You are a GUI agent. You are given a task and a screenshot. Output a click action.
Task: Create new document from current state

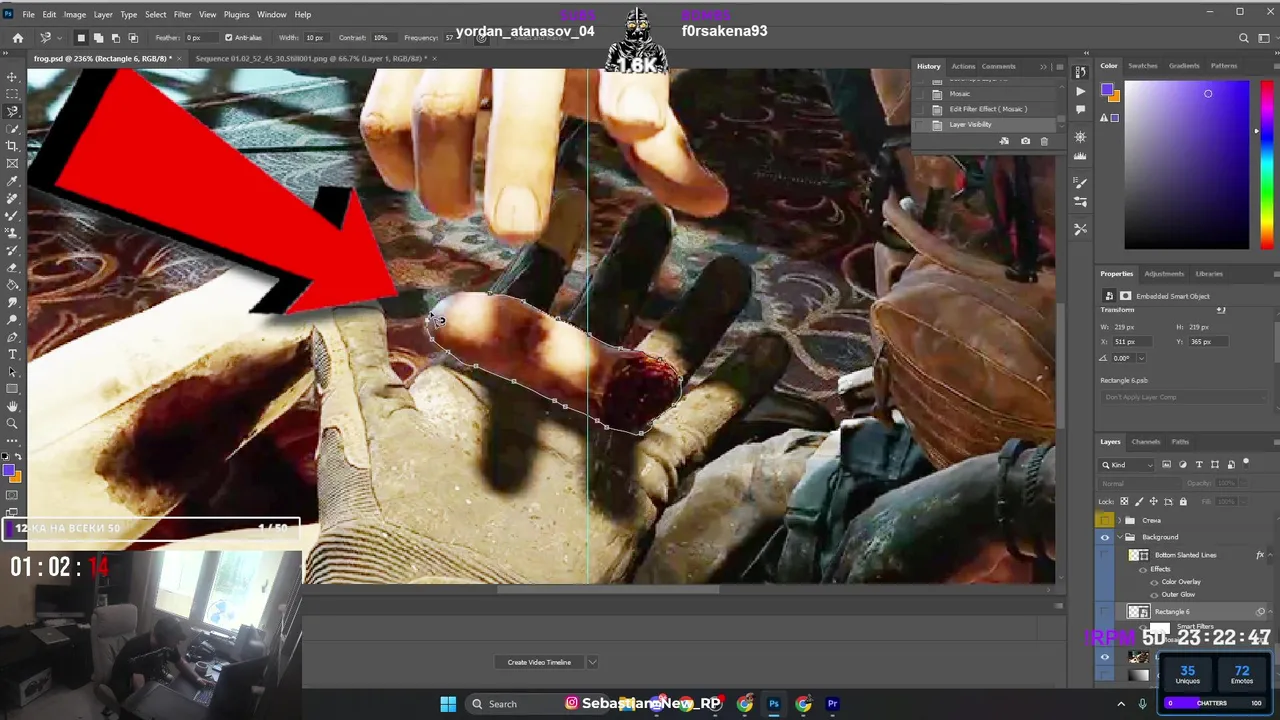[x=1004, y=141]
